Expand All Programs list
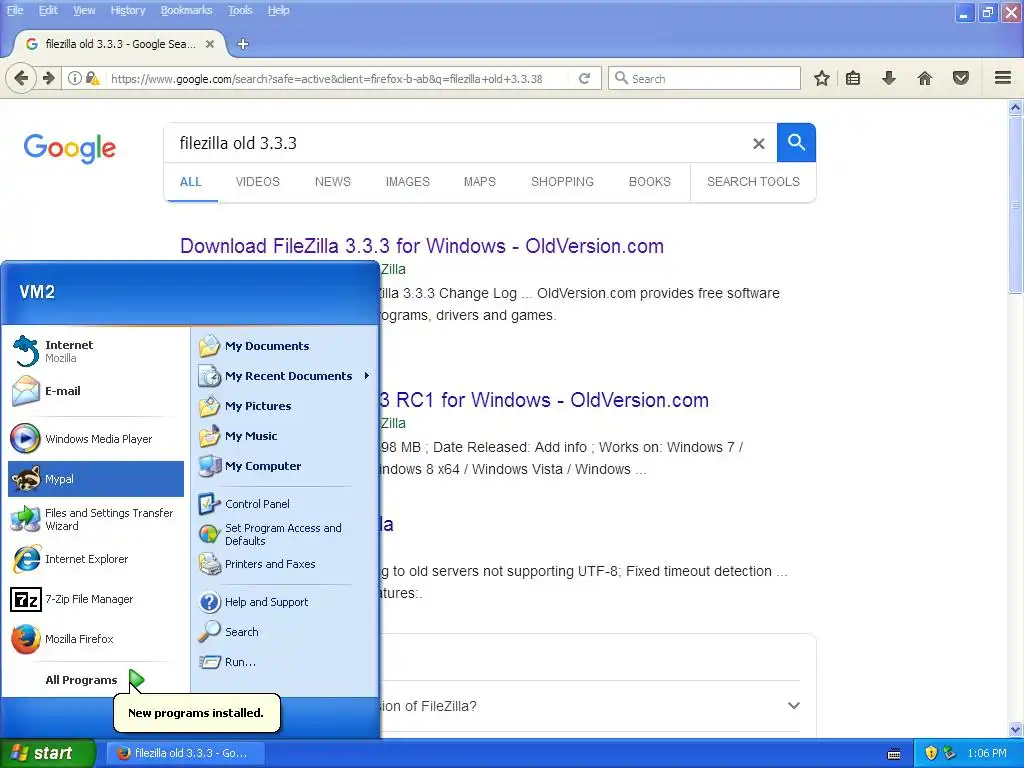 coord(95,680)
